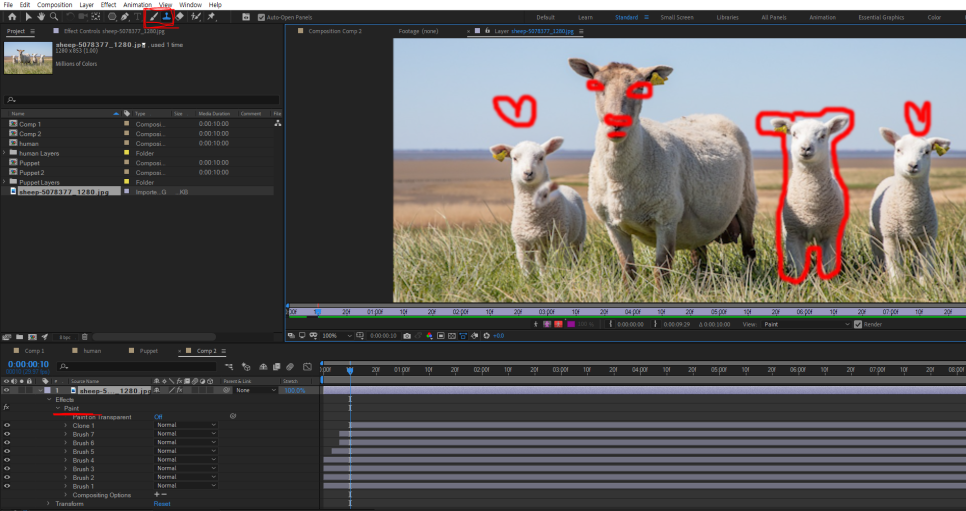Enable Frame Blending icon in timeline

(277, 367)
